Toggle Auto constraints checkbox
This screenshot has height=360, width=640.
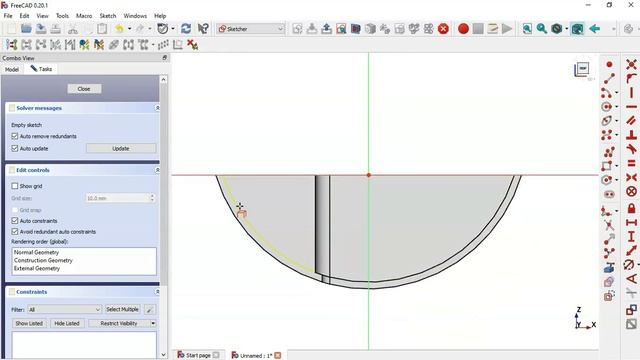click(15, 220)
